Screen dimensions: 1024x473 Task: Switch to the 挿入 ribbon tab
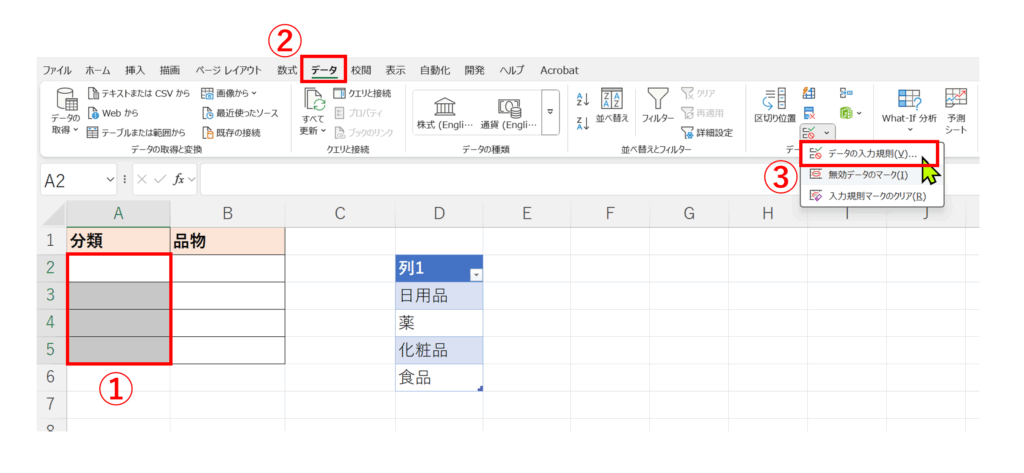click(x=135, y=70)
